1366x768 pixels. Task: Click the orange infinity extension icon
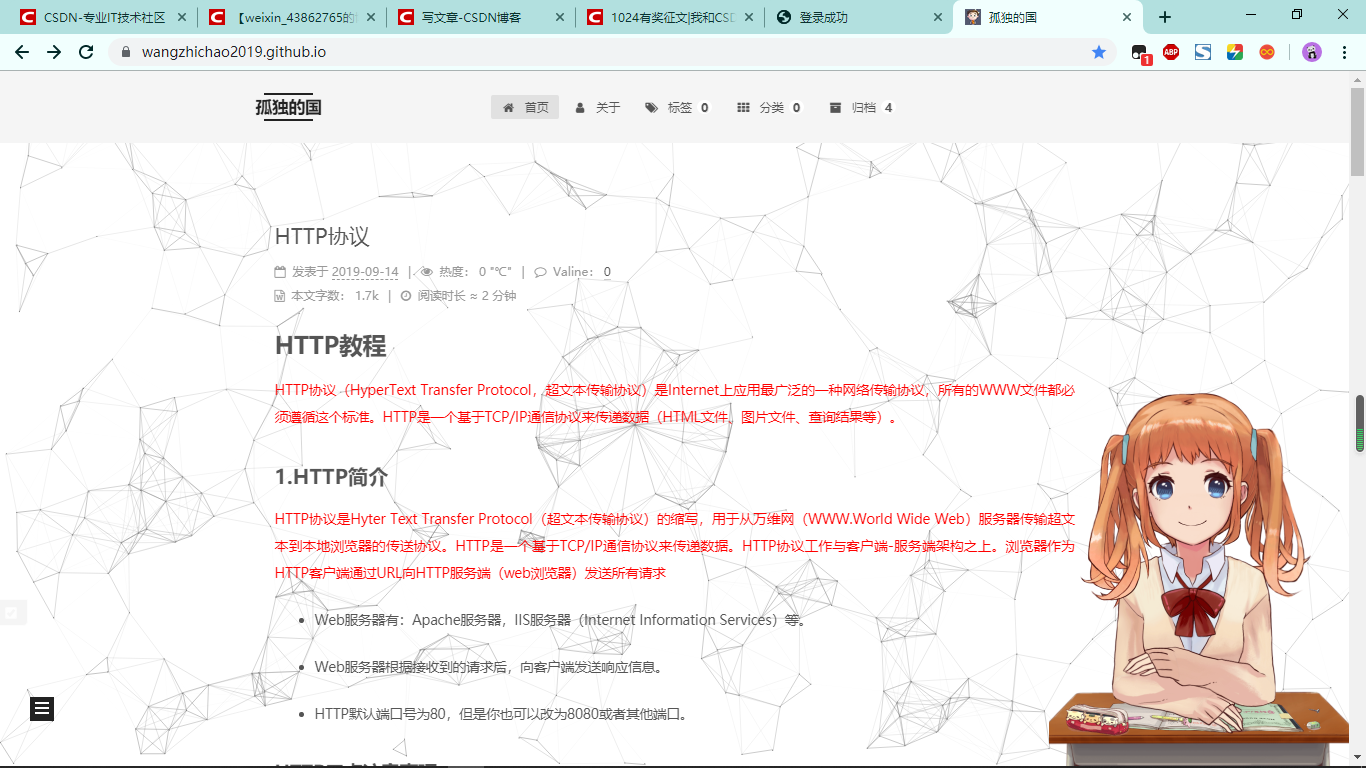1267,52
